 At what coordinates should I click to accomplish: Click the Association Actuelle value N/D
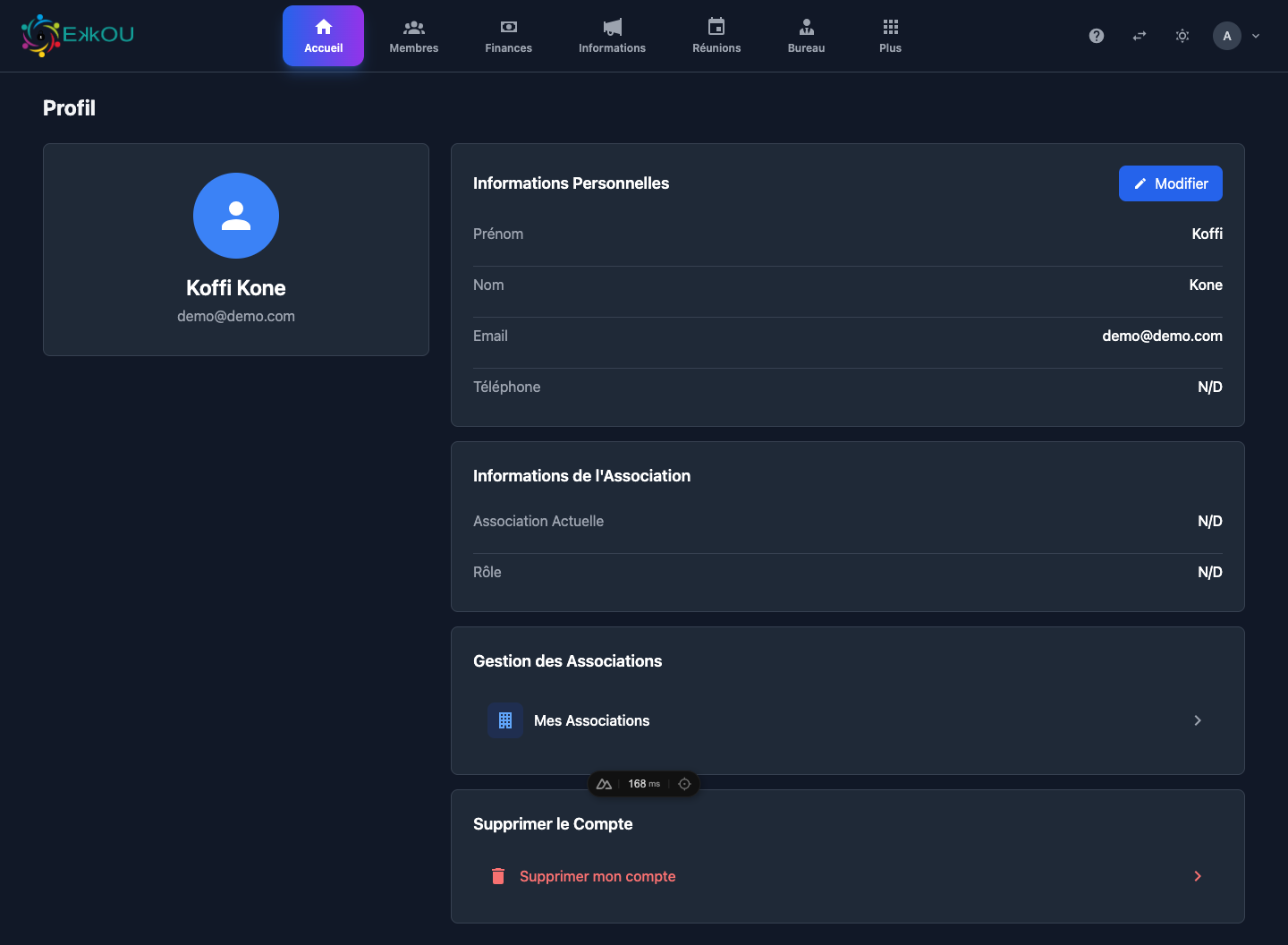pyautogui.click(x=1210, y=521)
